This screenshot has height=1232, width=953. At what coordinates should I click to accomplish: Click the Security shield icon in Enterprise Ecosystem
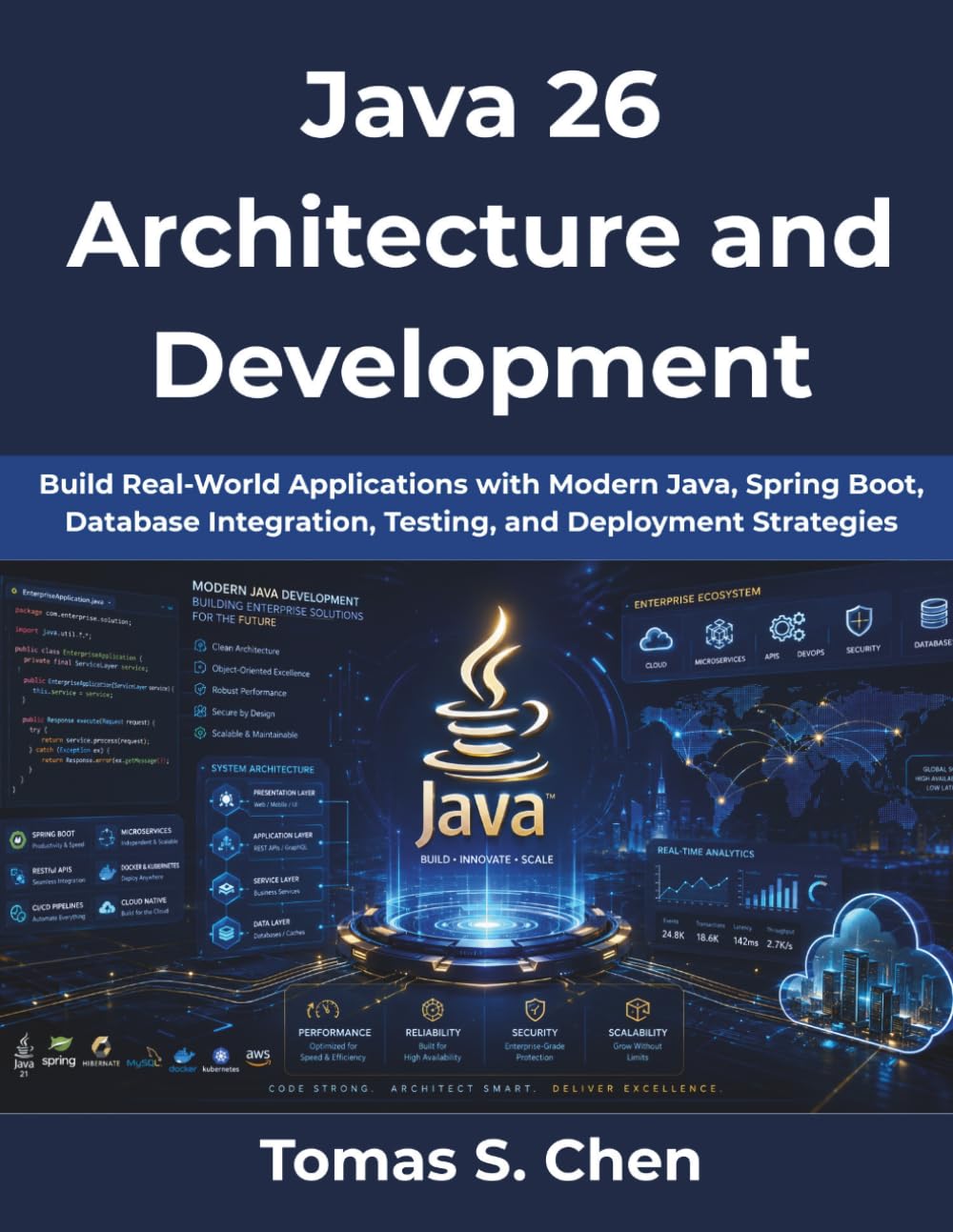point(859,621)
